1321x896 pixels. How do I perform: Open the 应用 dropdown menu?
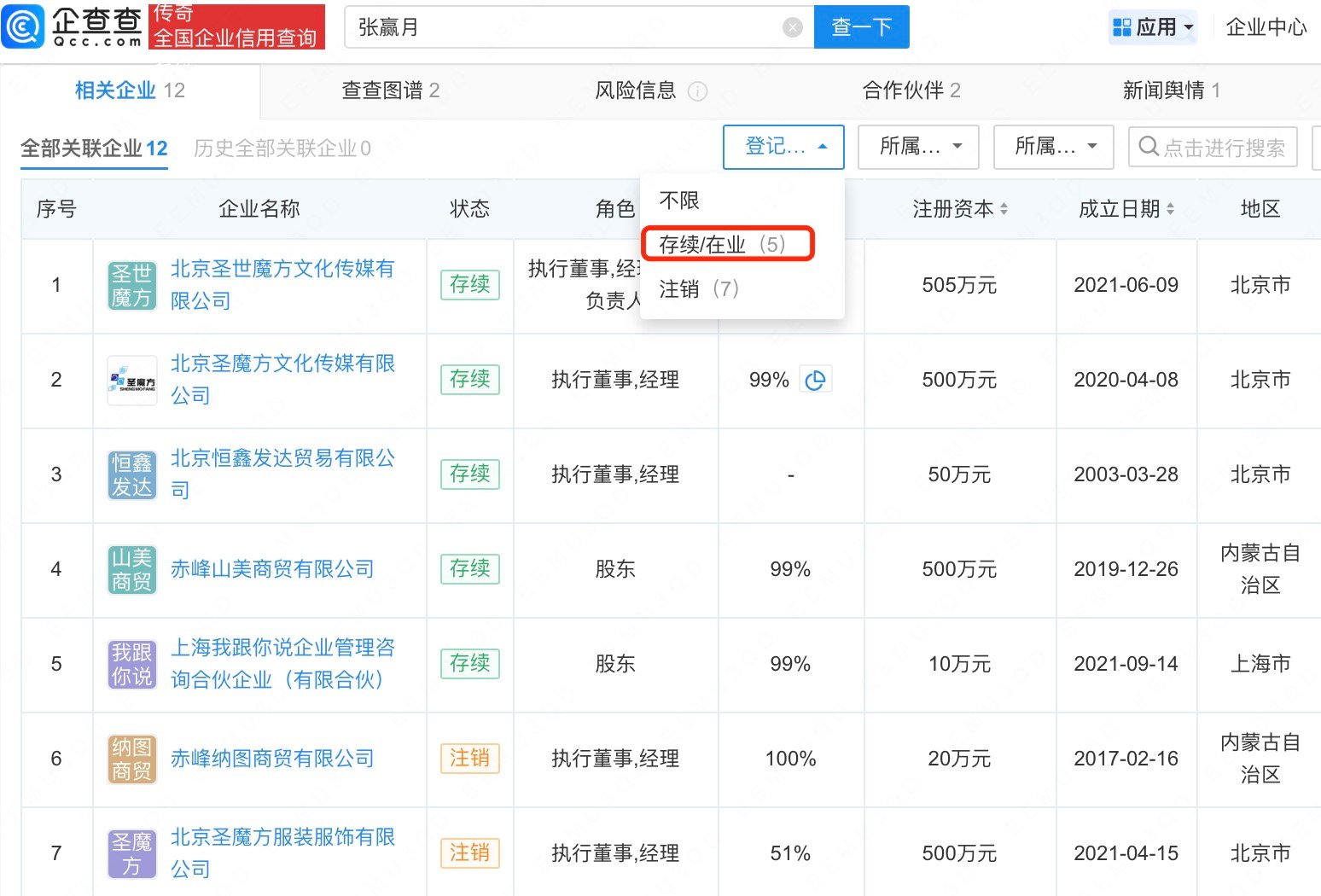click(x=1153, y=26)
